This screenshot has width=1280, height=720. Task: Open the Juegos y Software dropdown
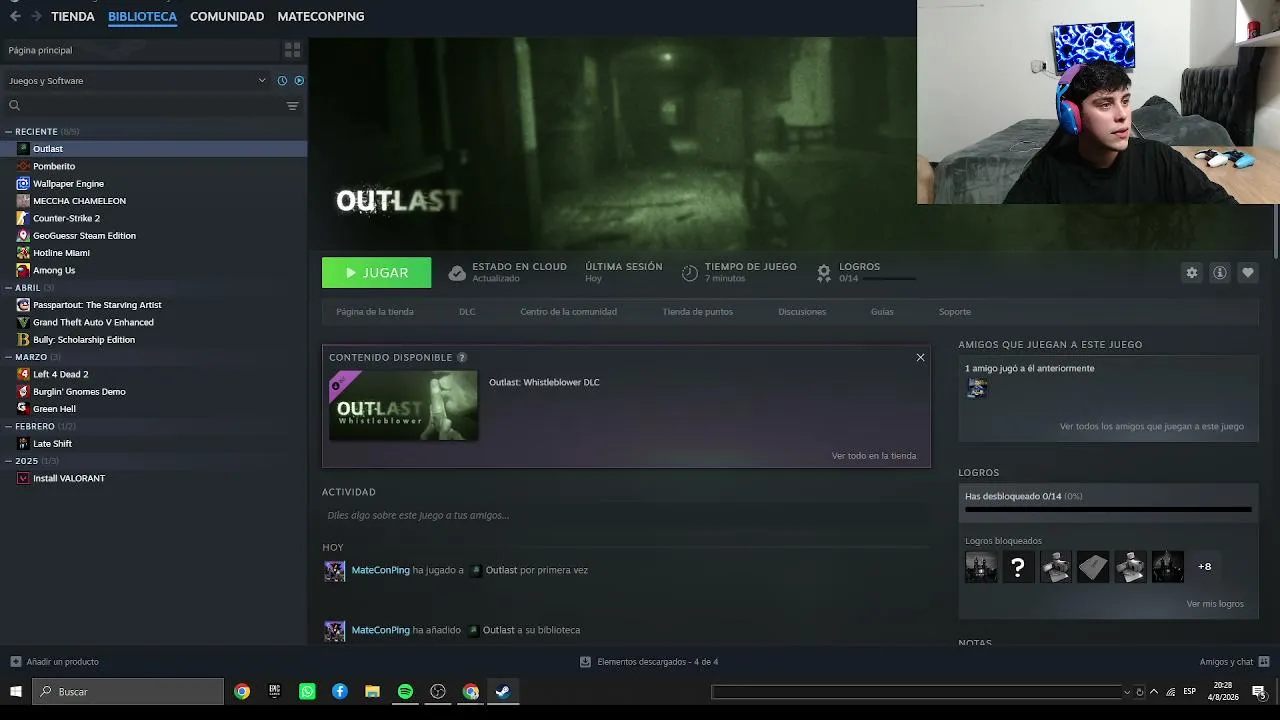[138, 81]
